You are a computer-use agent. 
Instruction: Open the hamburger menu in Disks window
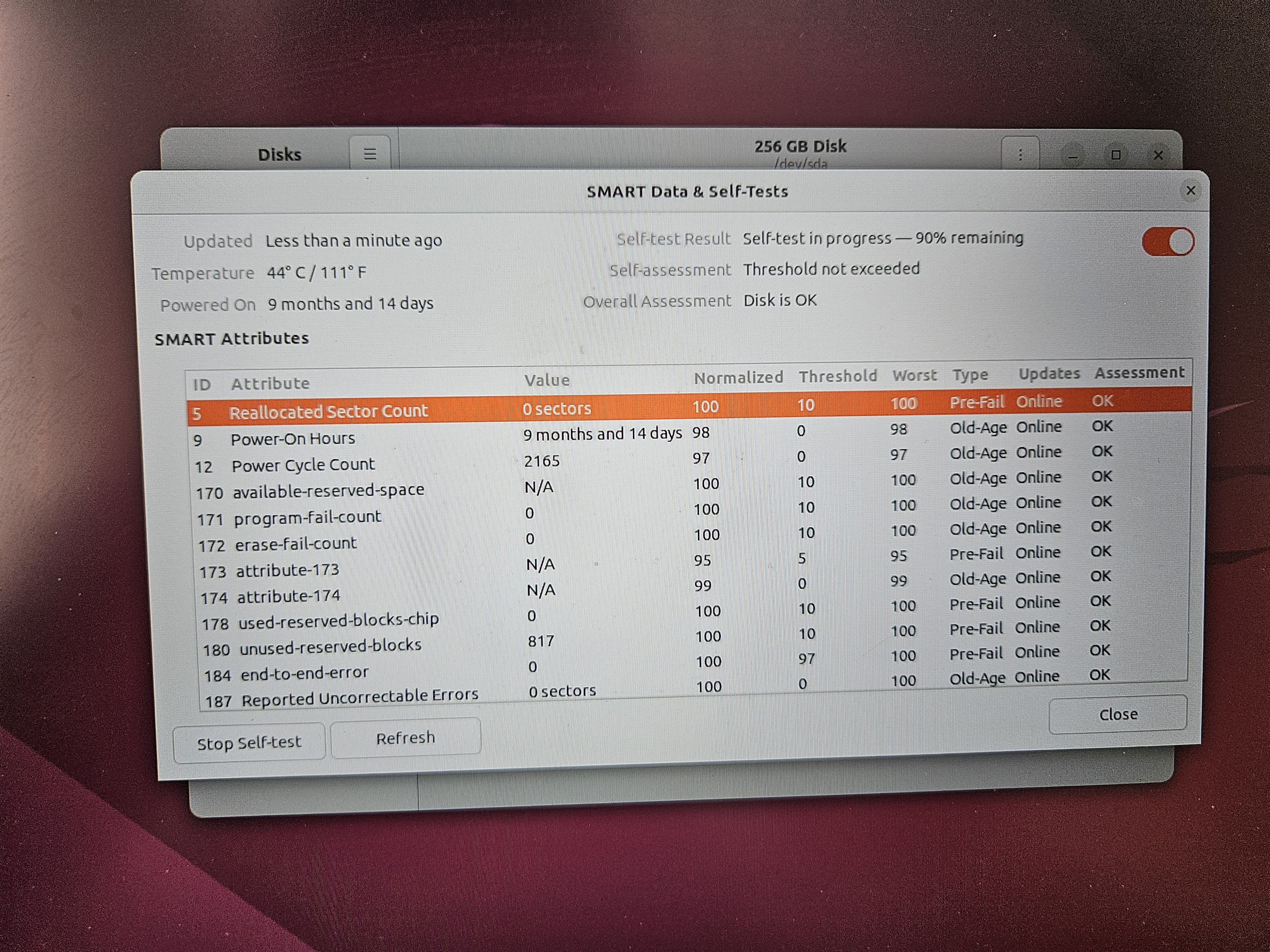tap(370, 154)
